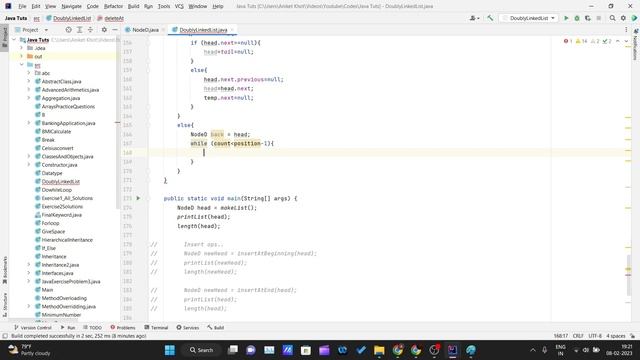
Task: Expand AbstractClass.java node
Action: pos(29,81)
